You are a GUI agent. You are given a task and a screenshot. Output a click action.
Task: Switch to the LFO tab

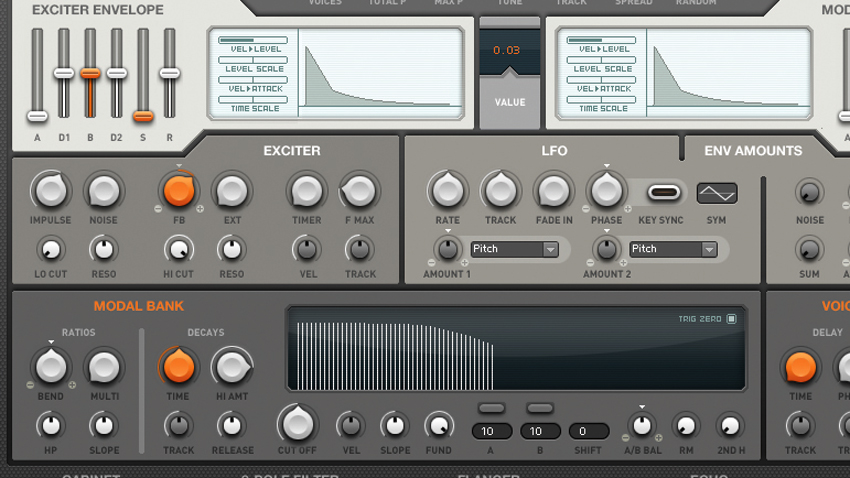[x=554, y=151]
